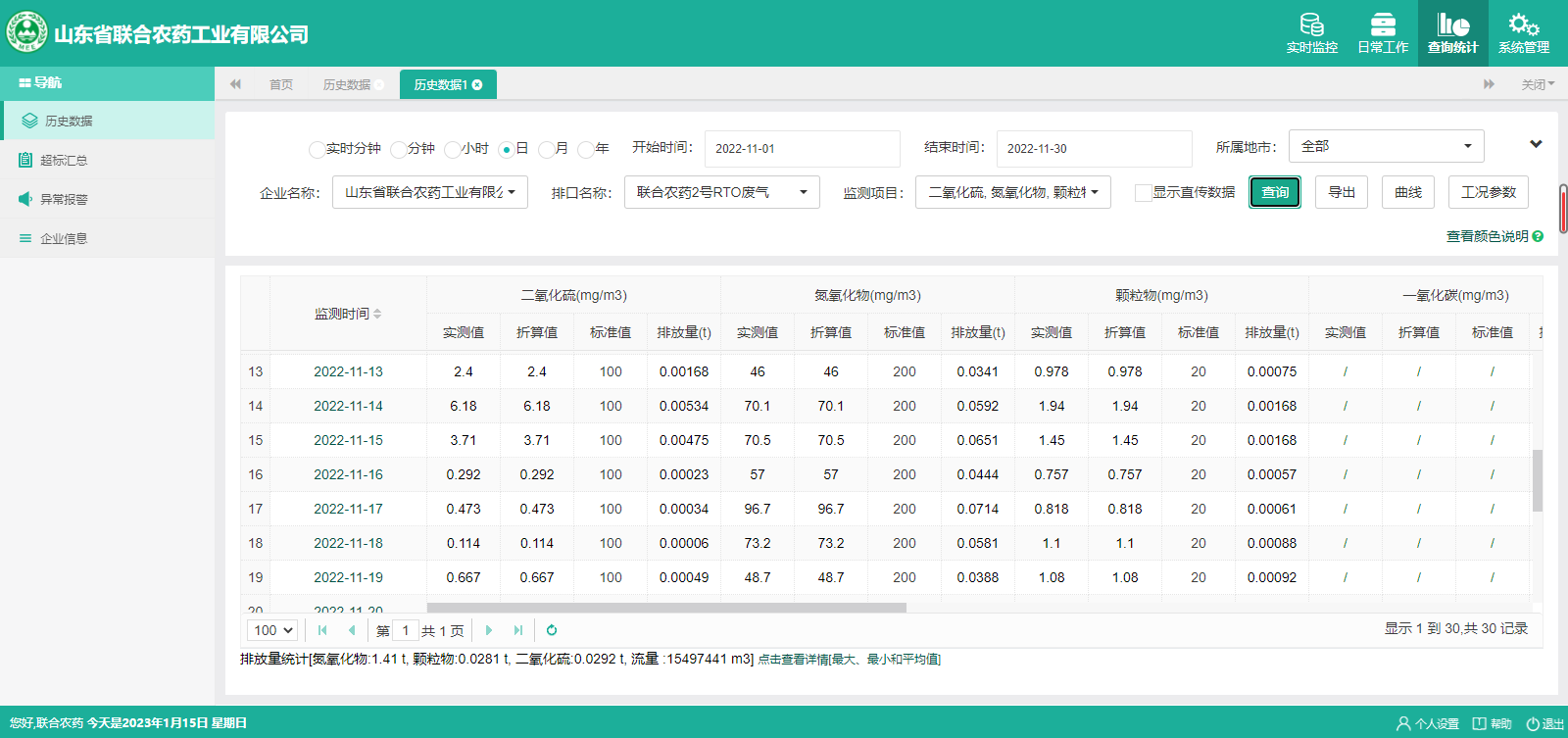Open 查询统计 query statistics module

pos(1452,33)
